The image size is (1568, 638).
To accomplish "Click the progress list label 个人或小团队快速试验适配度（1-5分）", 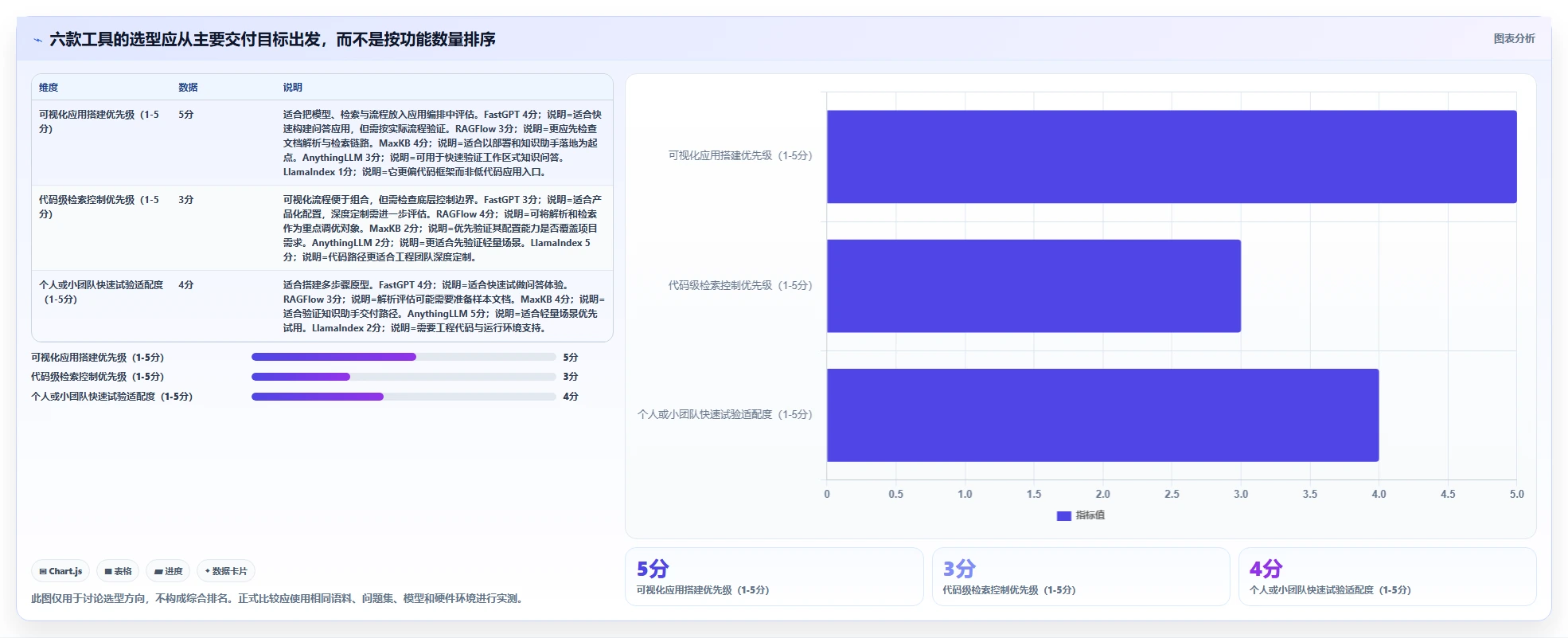I will pos(111,397).
